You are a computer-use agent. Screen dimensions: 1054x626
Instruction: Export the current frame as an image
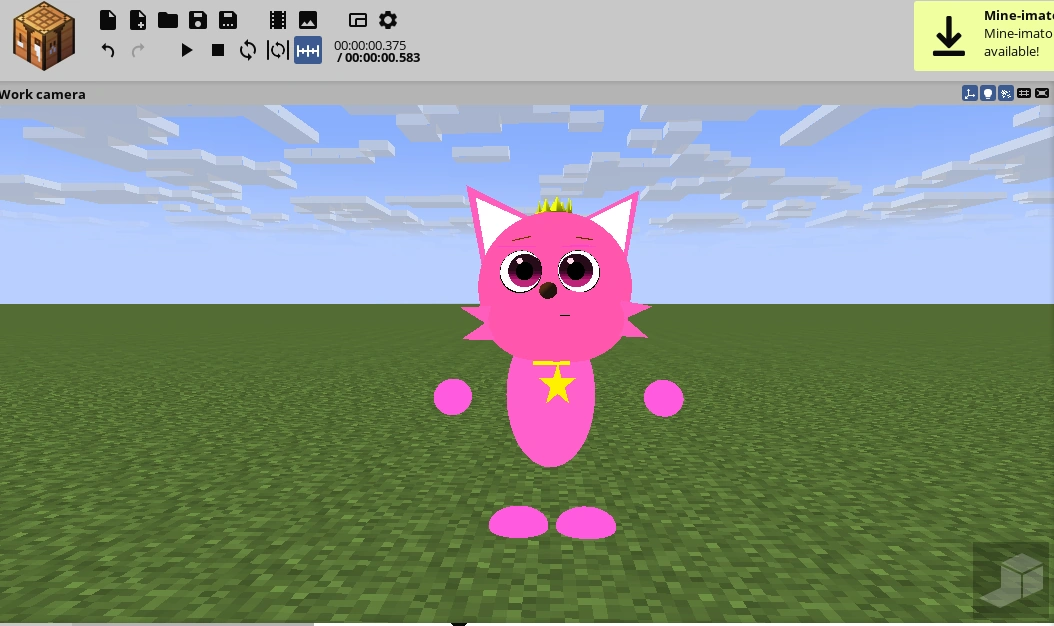coord(310,19)
